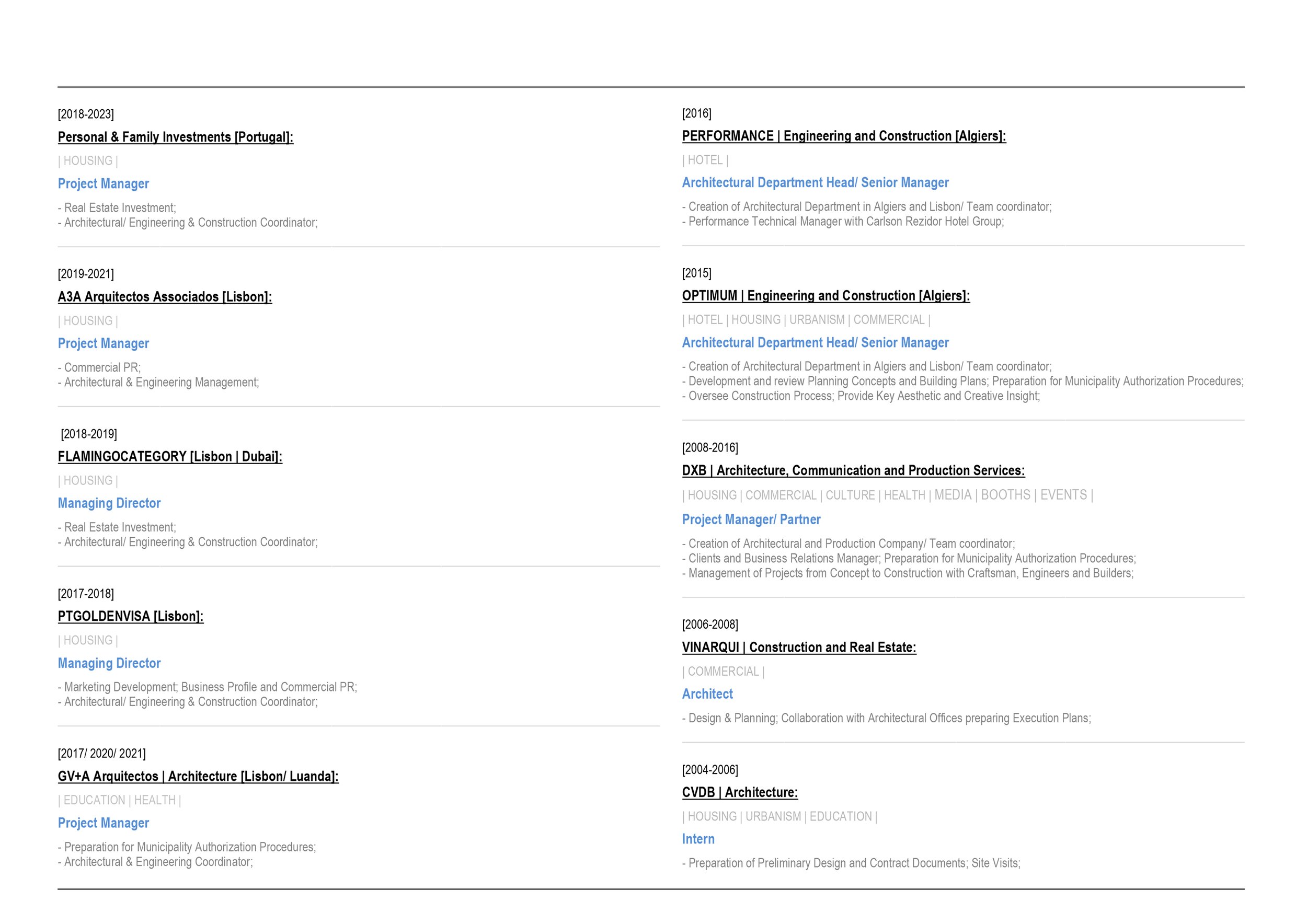Click the [2008-2016] date label
The width and height of the screenshot is (1307, 924).
(x=710, y=448)
